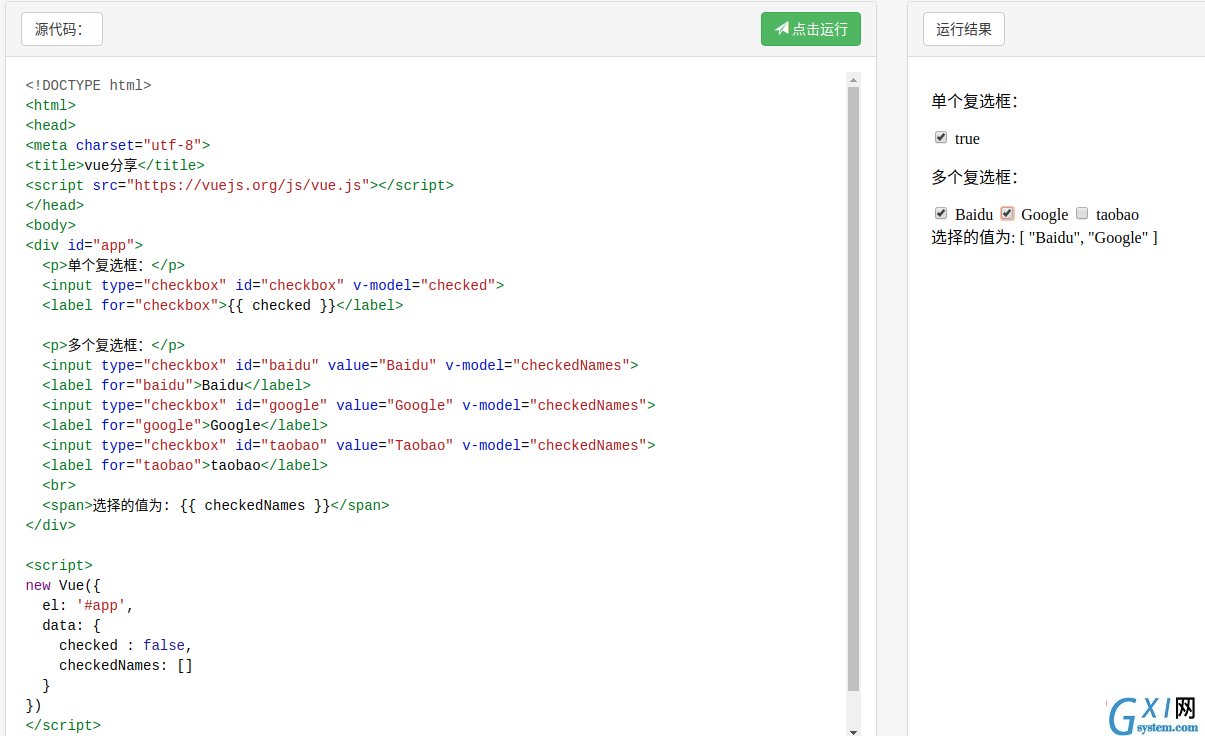Click the "true" label in the result pane
This screenshot has height=736, width=1205.
(x=967, y=139)
